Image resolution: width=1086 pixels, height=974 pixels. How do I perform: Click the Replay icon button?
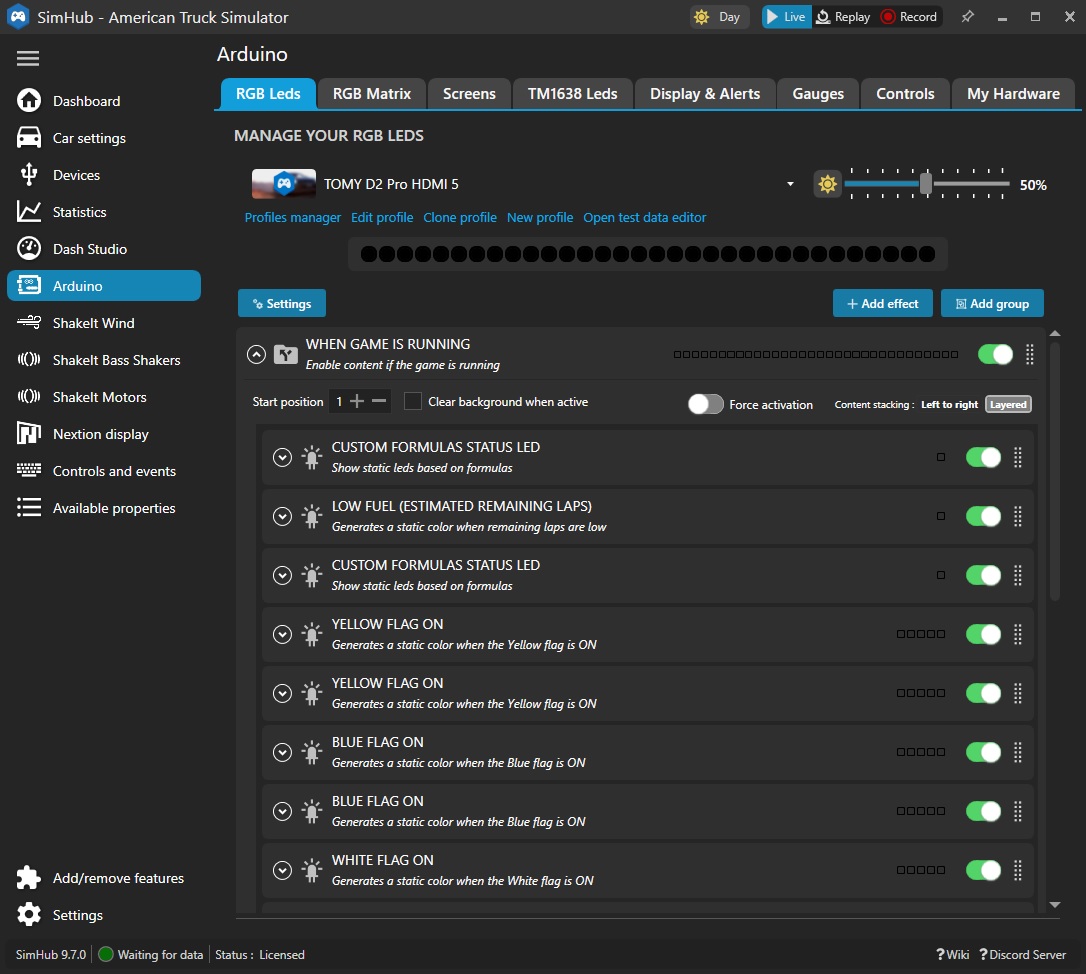tap(843, 17)
